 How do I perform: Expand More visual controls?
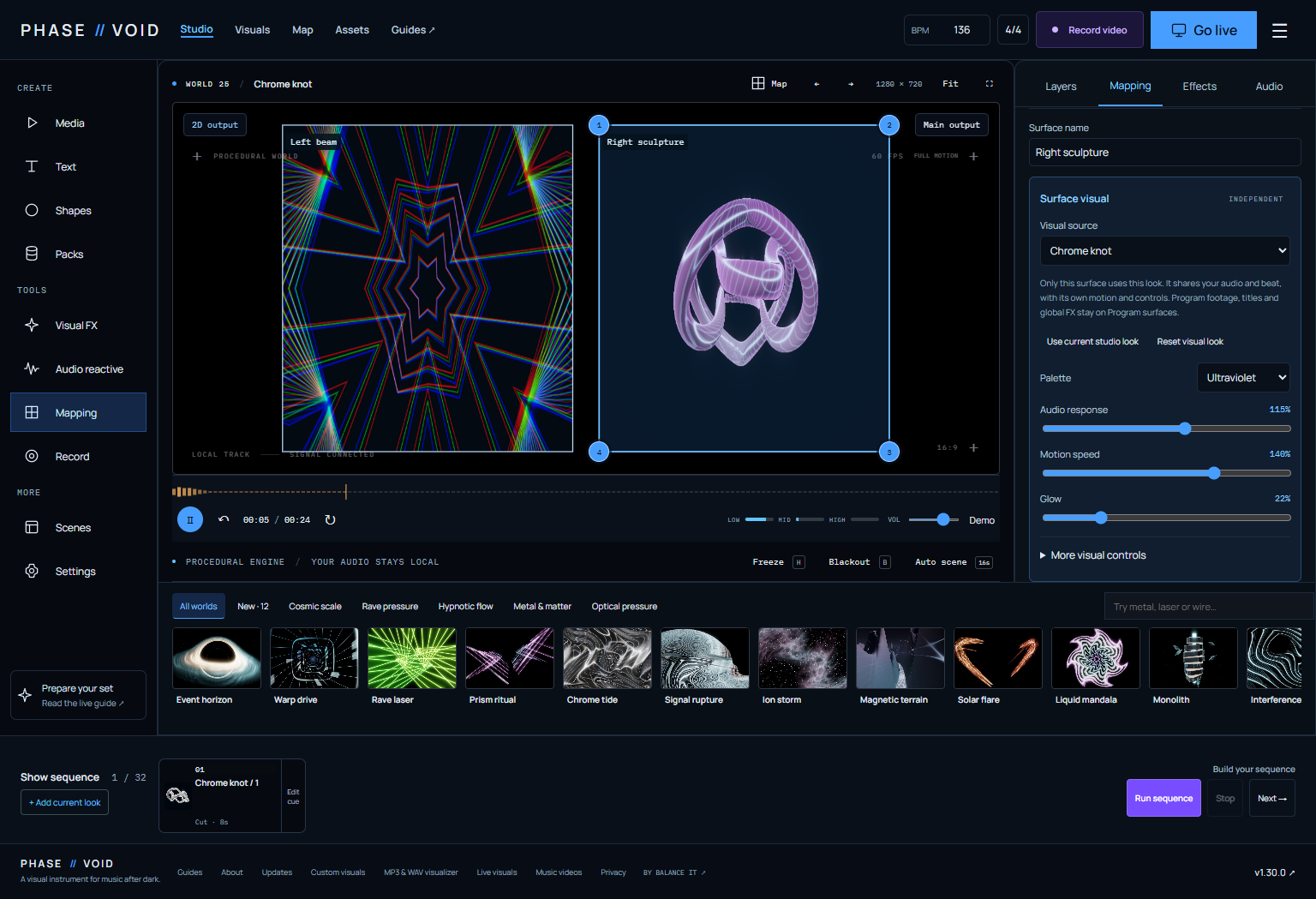coord(1093,555)
